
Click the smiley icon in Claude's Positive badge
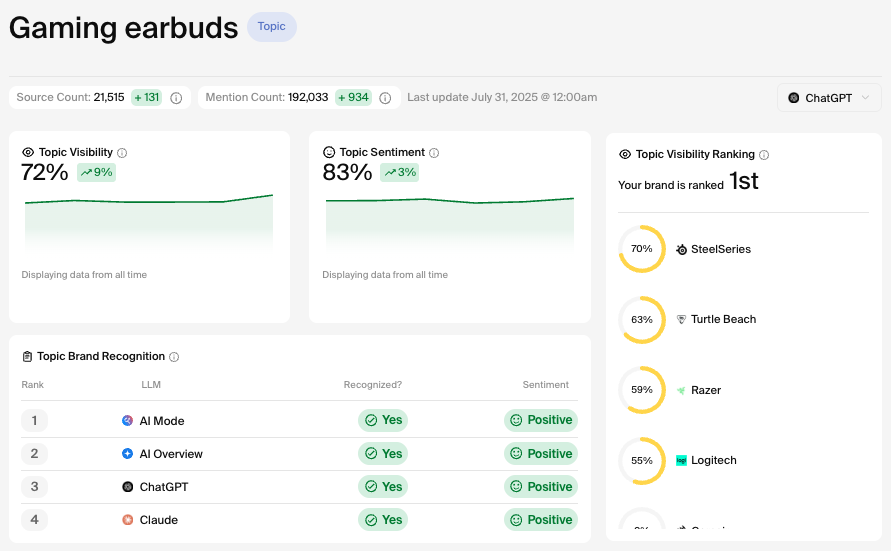(x=516, y=520)
